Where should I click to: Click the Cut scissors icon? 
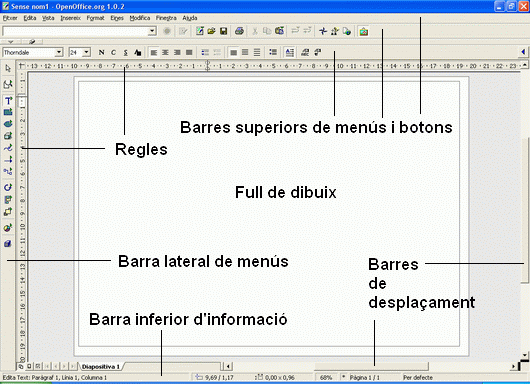[x=255, y=31]
